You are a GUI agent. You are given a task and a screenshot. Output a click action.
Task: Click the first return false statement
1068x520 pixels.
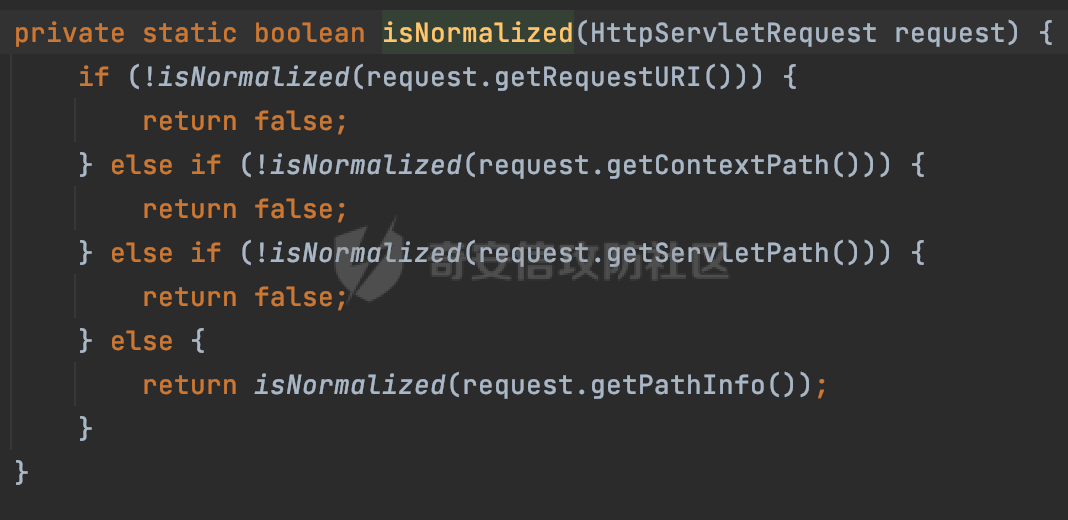245,121
